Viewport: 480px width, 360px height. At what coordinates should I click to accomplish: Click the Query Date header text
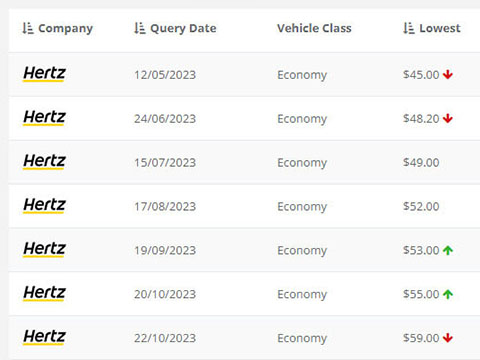click(x=183, y=29)
